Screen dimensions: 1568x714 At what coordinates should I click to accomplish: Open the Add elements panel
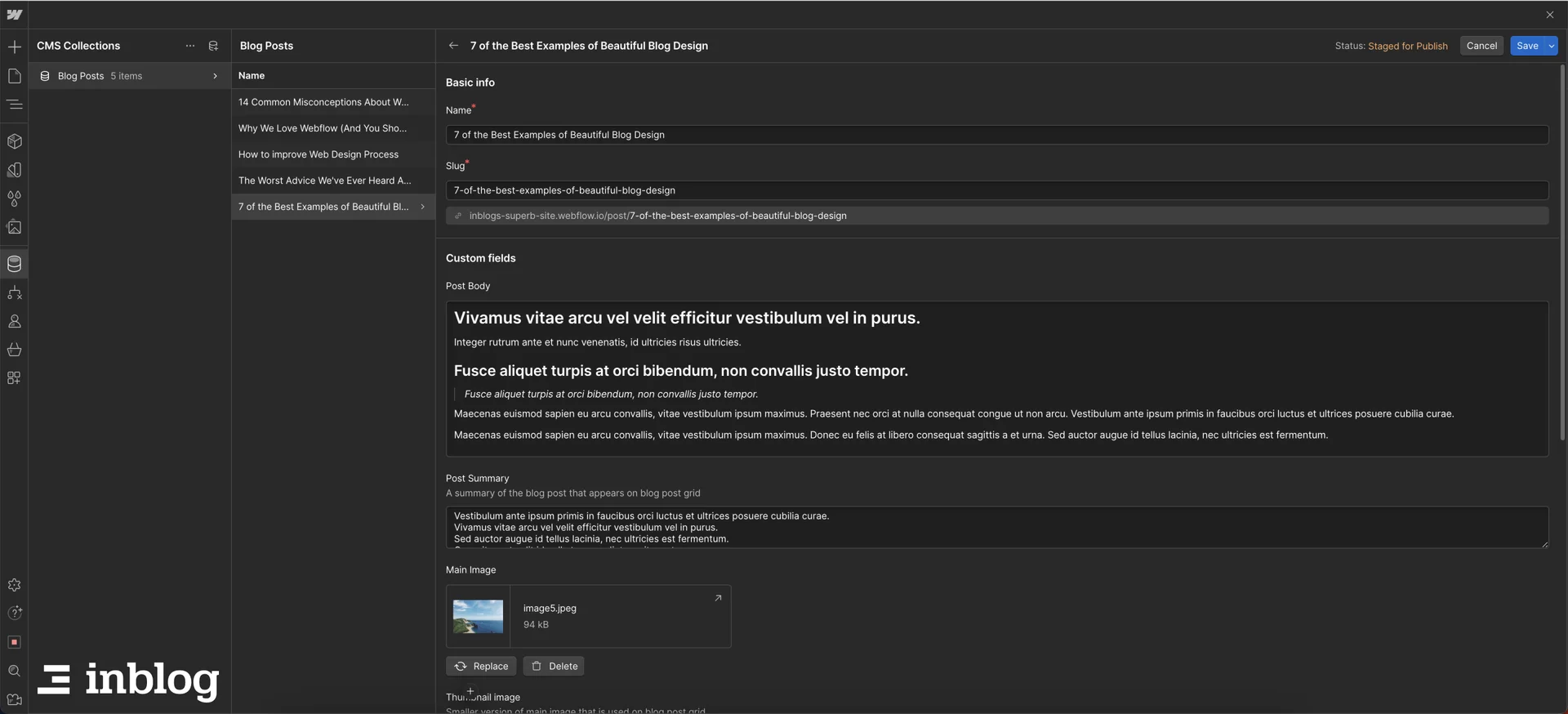(14, 47)
